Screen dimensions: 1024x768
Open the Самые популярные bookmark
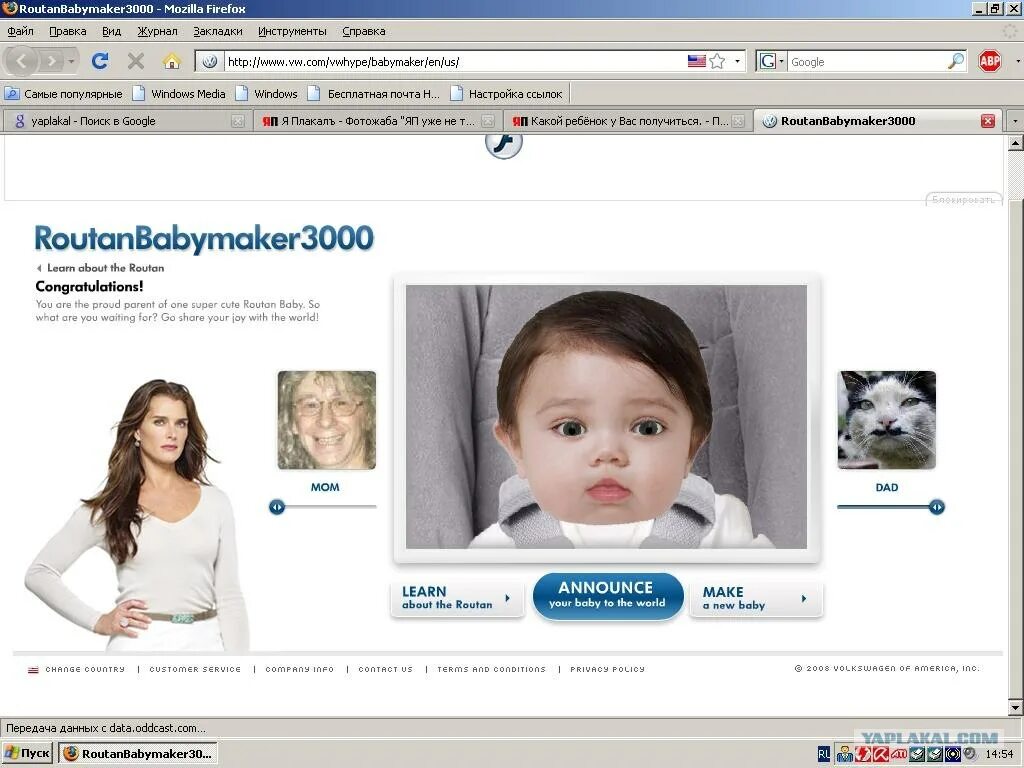[64, 93]
